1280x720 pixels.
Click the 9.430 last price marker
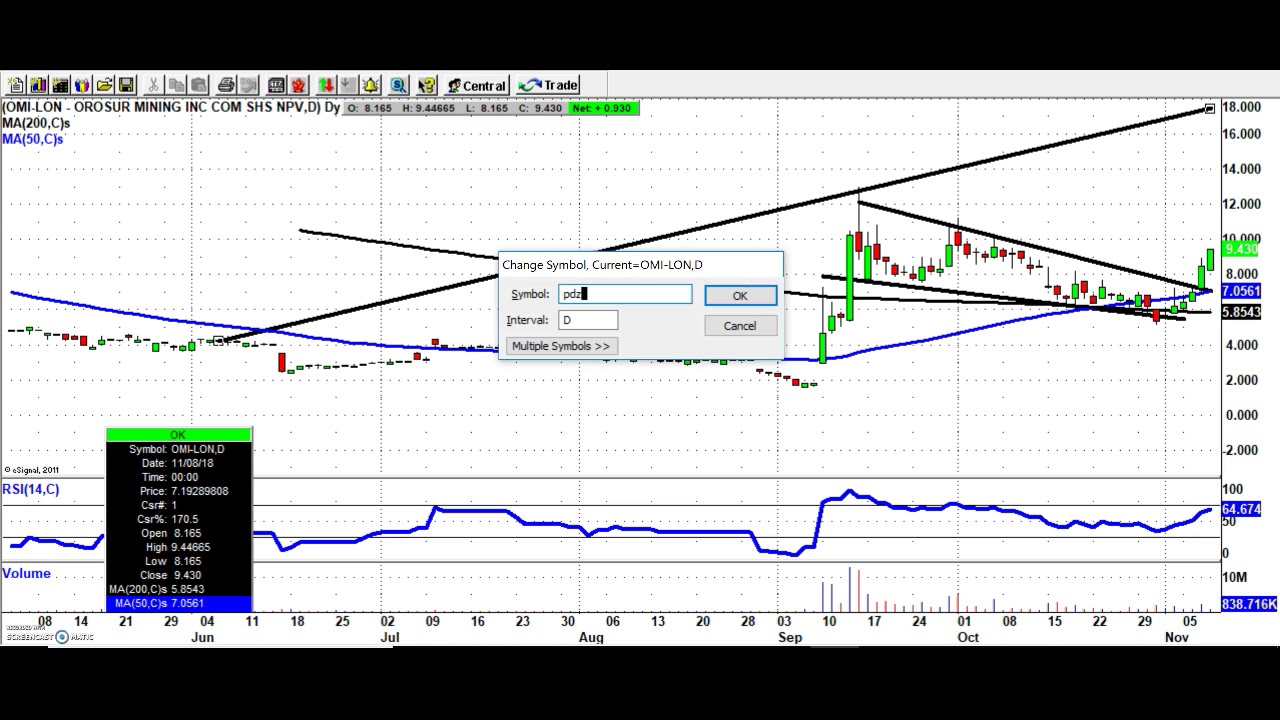pyautogui.click(x=1241, y=249)
